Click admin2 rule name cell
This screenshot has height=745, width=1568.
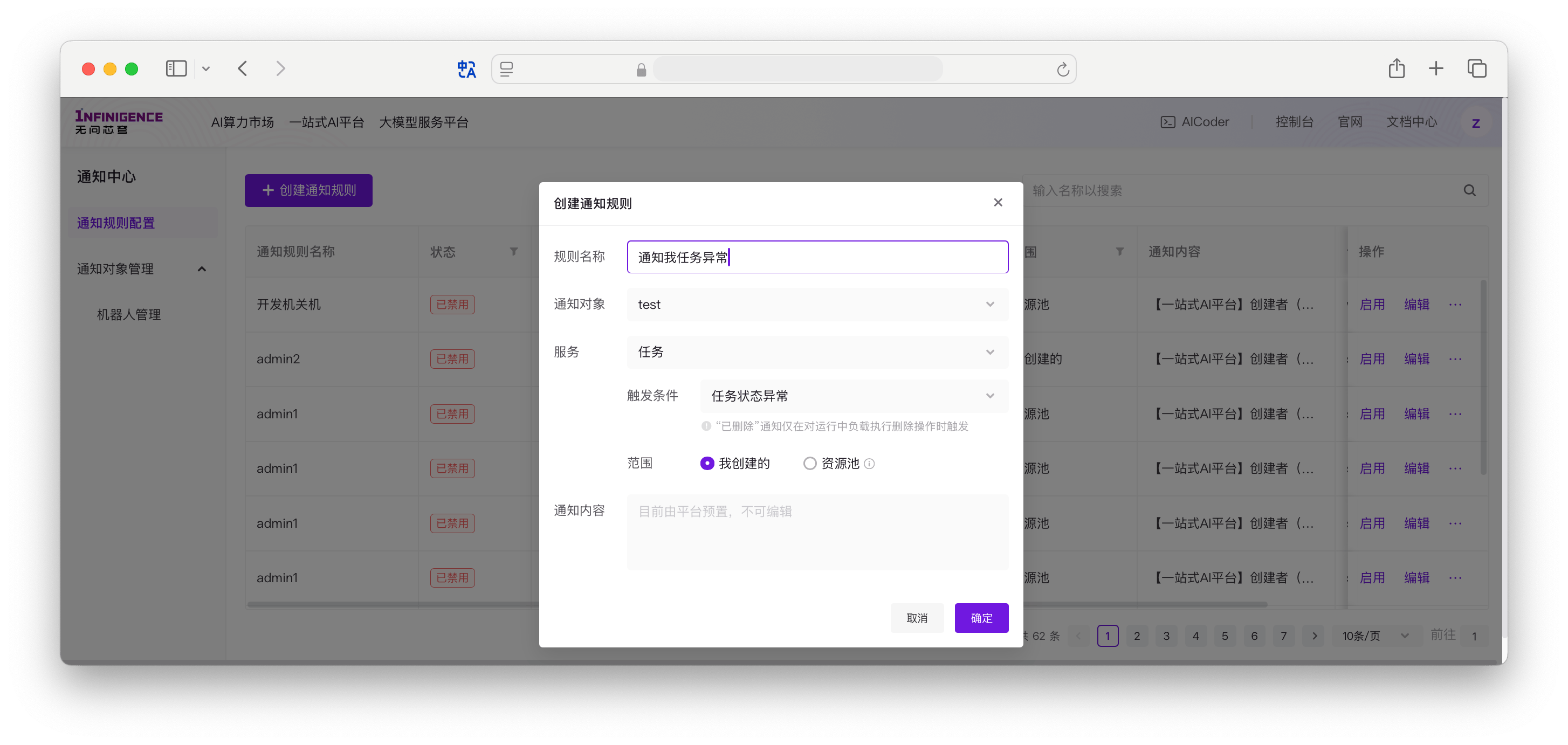331,359
